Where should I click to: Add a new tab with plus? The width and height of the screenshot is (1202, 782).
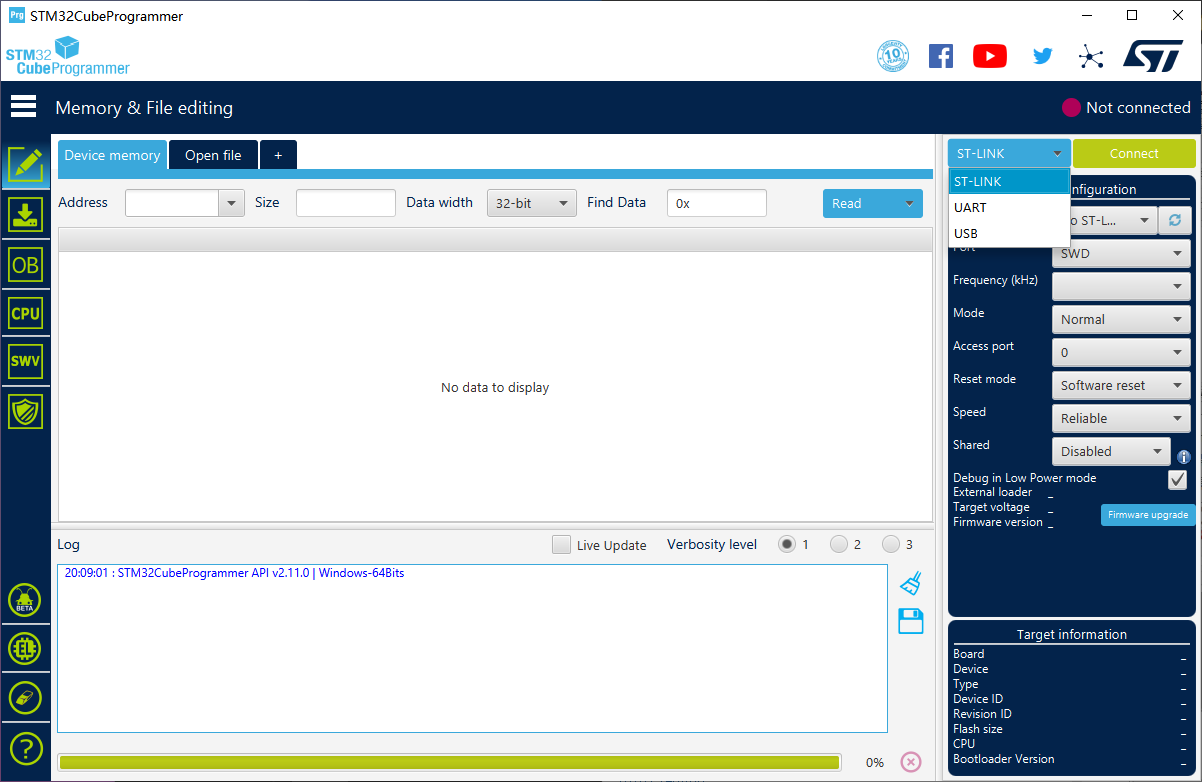tap(278, 155)
